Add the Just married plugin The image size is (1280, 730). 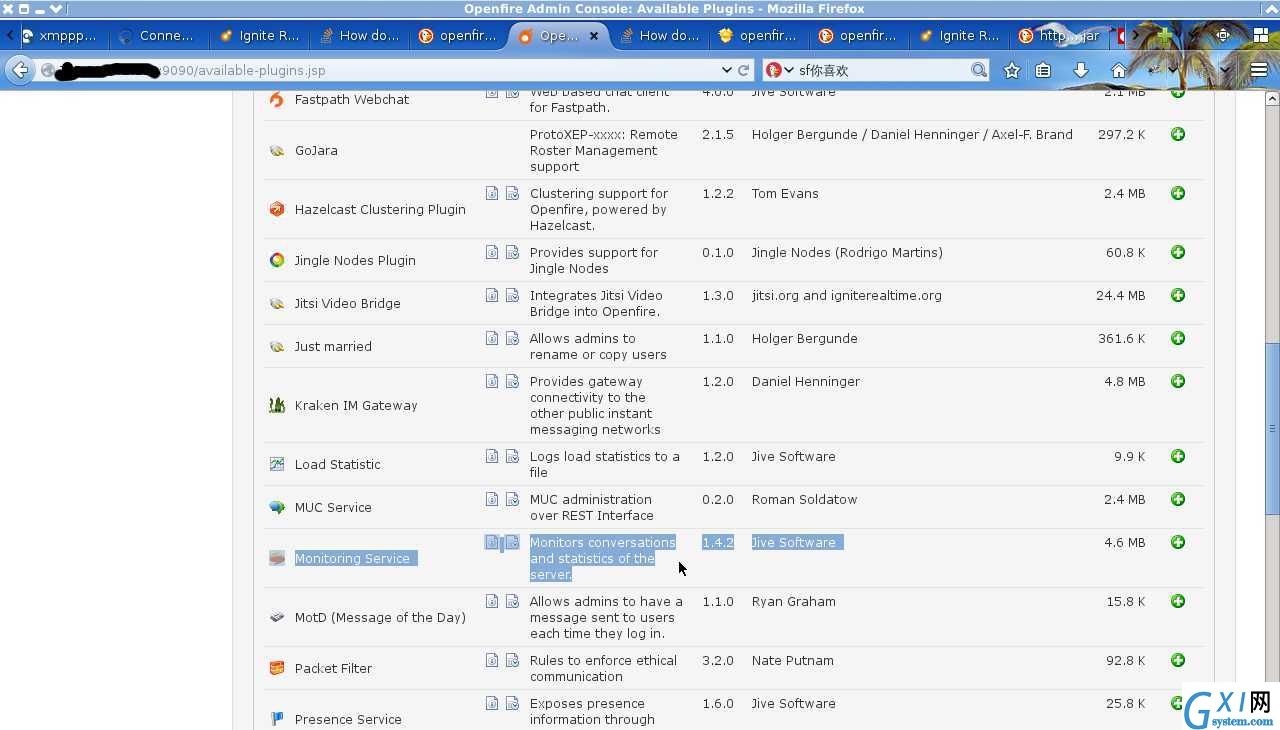tap(1178, 338)
